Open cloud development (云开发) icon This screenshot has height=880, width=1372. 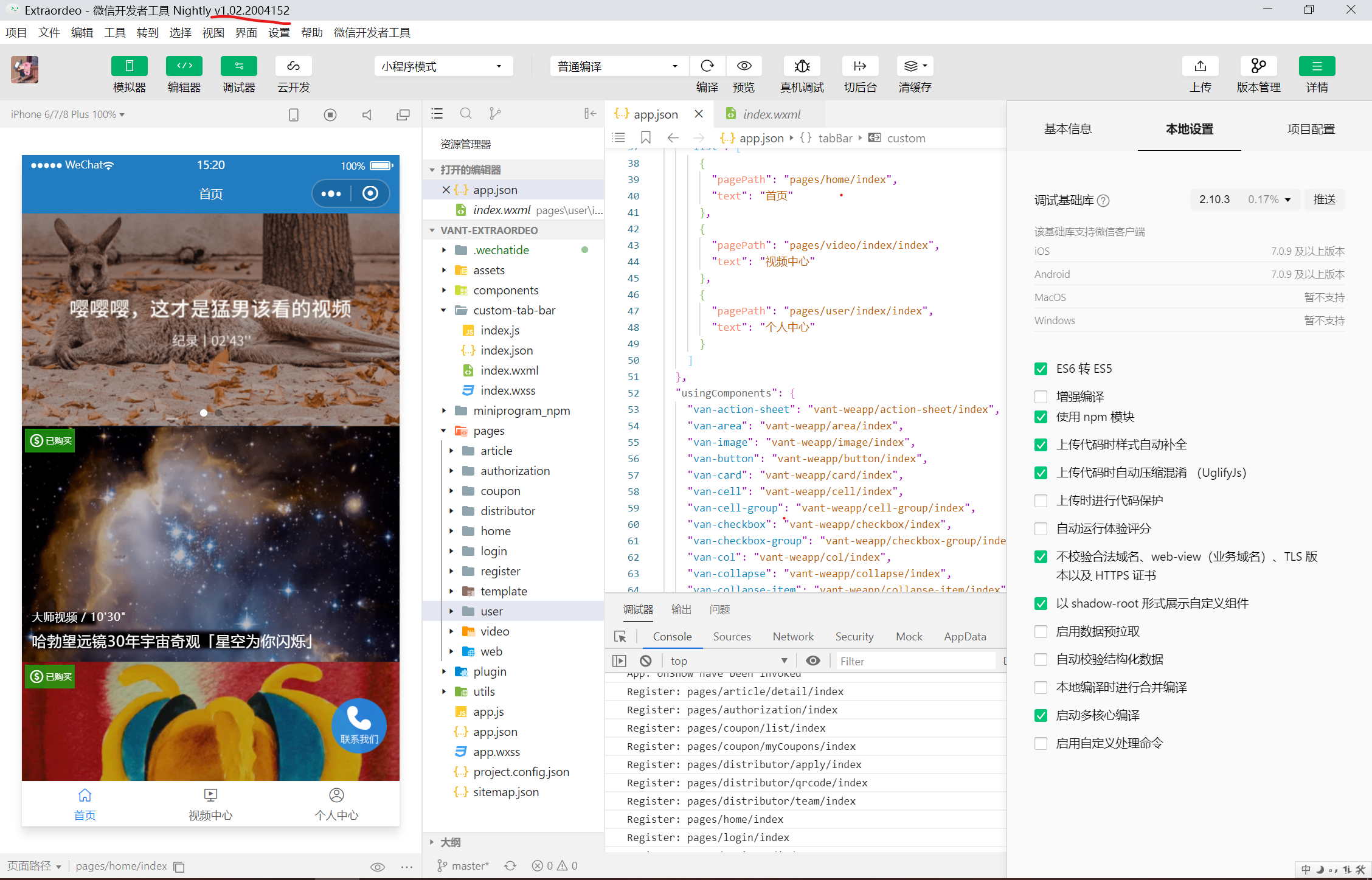tap(293, 66)
